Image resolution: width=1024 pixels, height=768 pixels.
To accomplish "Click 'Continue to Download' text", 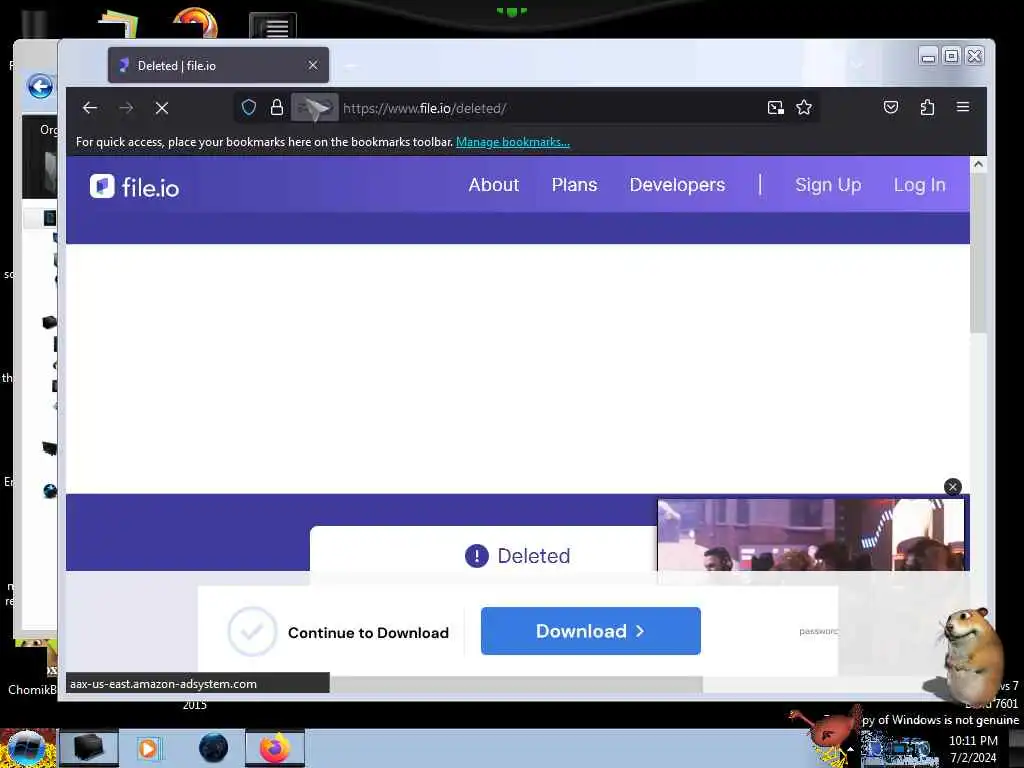I will pyautogui.click(x=368, y=633).
